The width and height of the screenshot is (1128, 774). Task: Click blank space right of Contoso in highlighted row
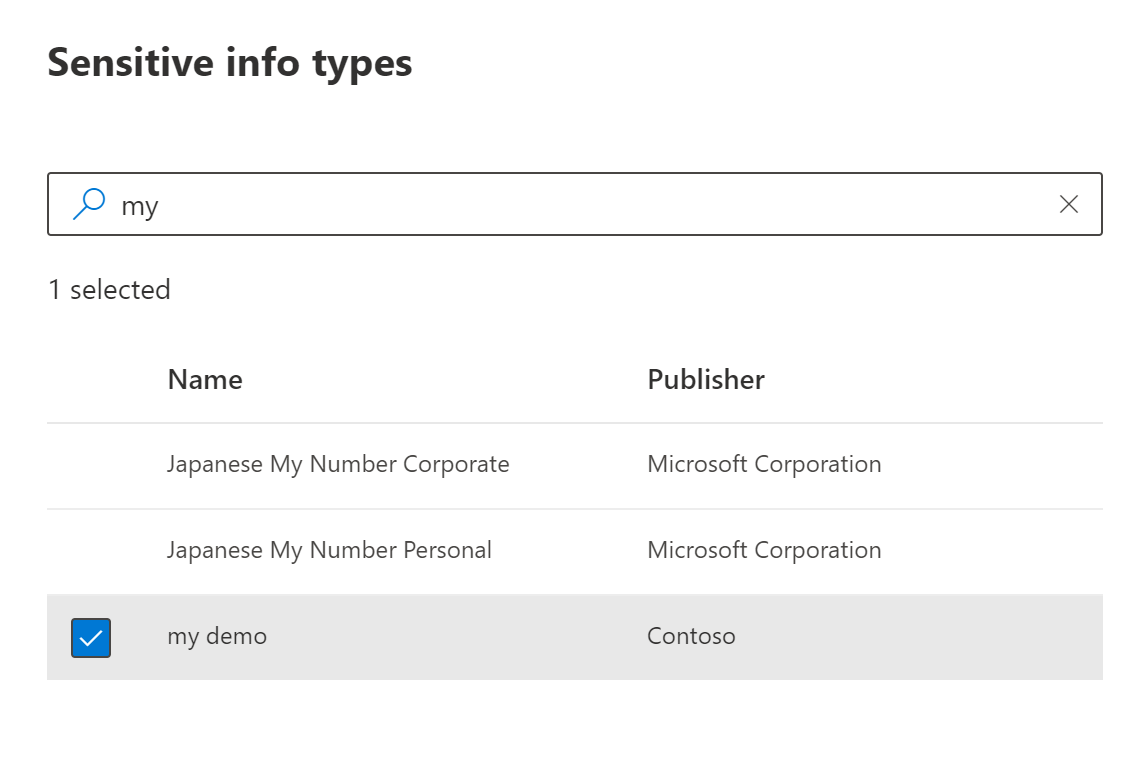point(920,637)
